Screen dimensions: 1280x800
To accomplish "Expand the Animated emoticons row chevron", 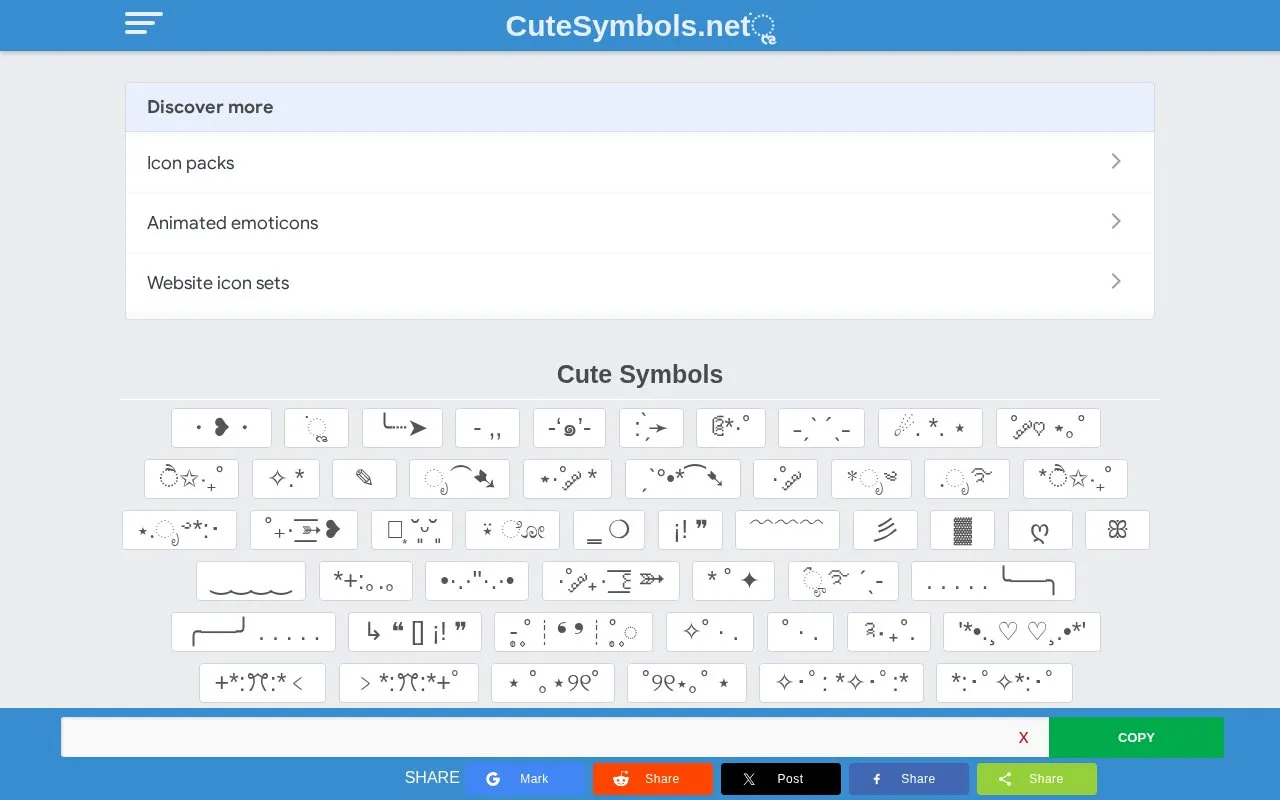I will pos(1116,221).
